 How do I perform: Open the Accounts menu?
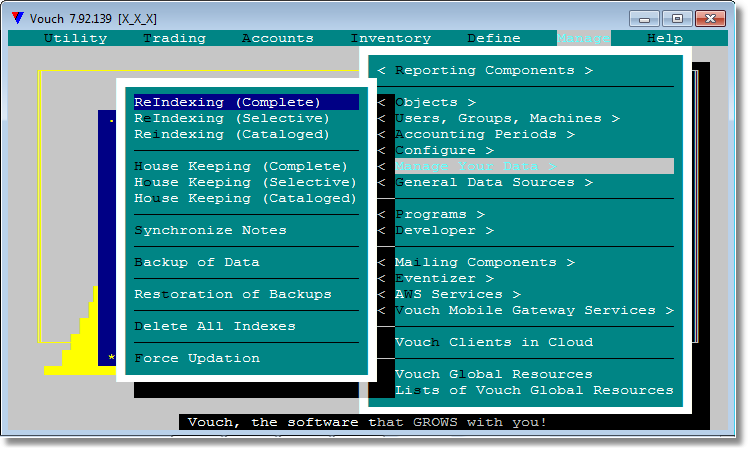(x=278, y=38)
